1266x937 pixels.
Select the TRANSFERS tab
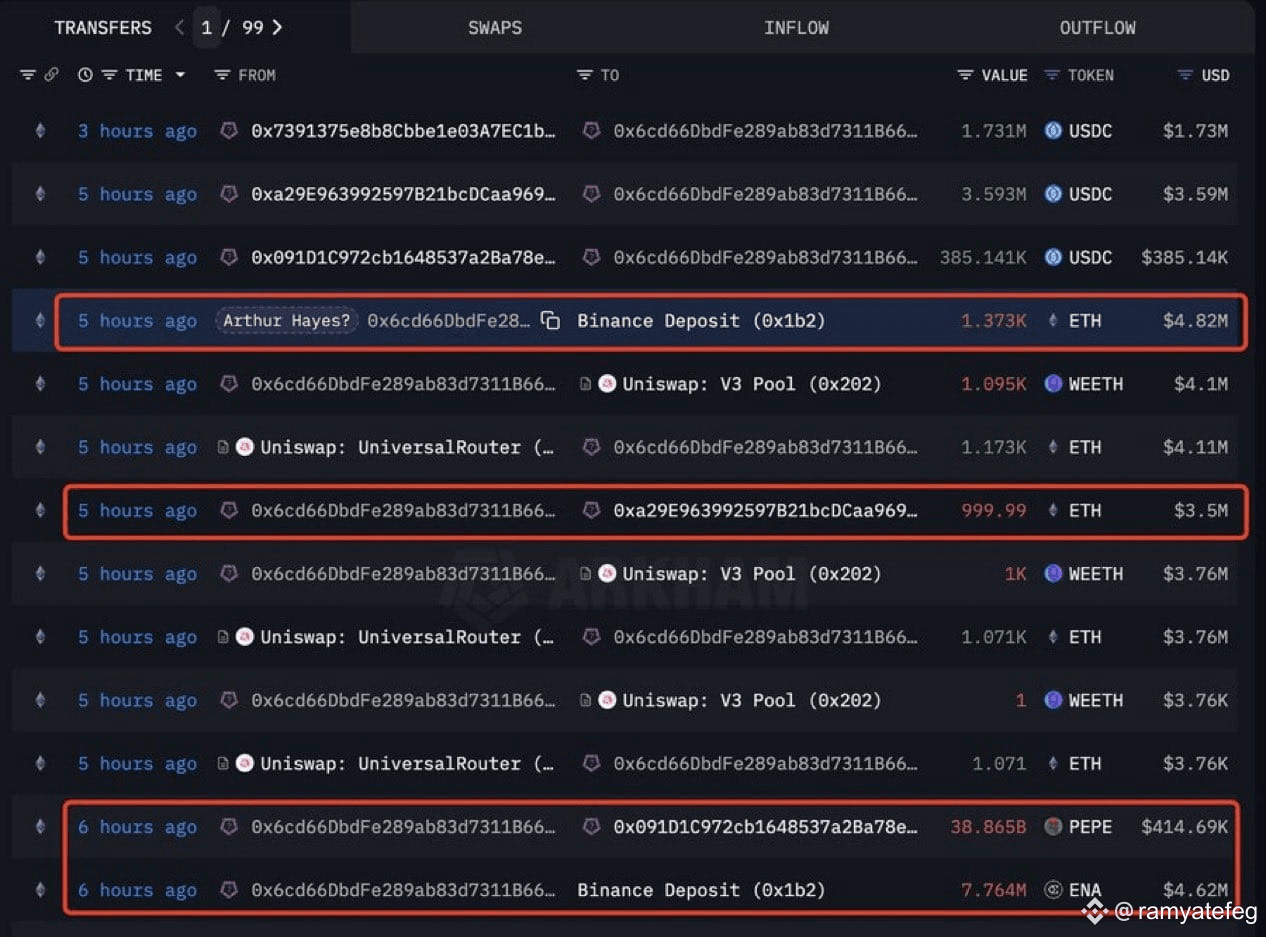click(103, 28)
